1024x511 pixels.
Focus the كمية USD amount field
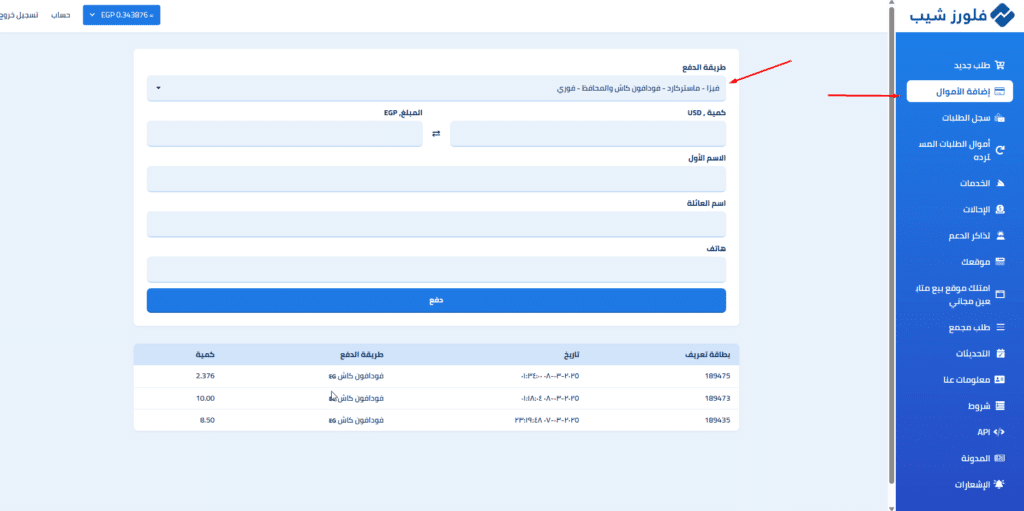[588, 134]
